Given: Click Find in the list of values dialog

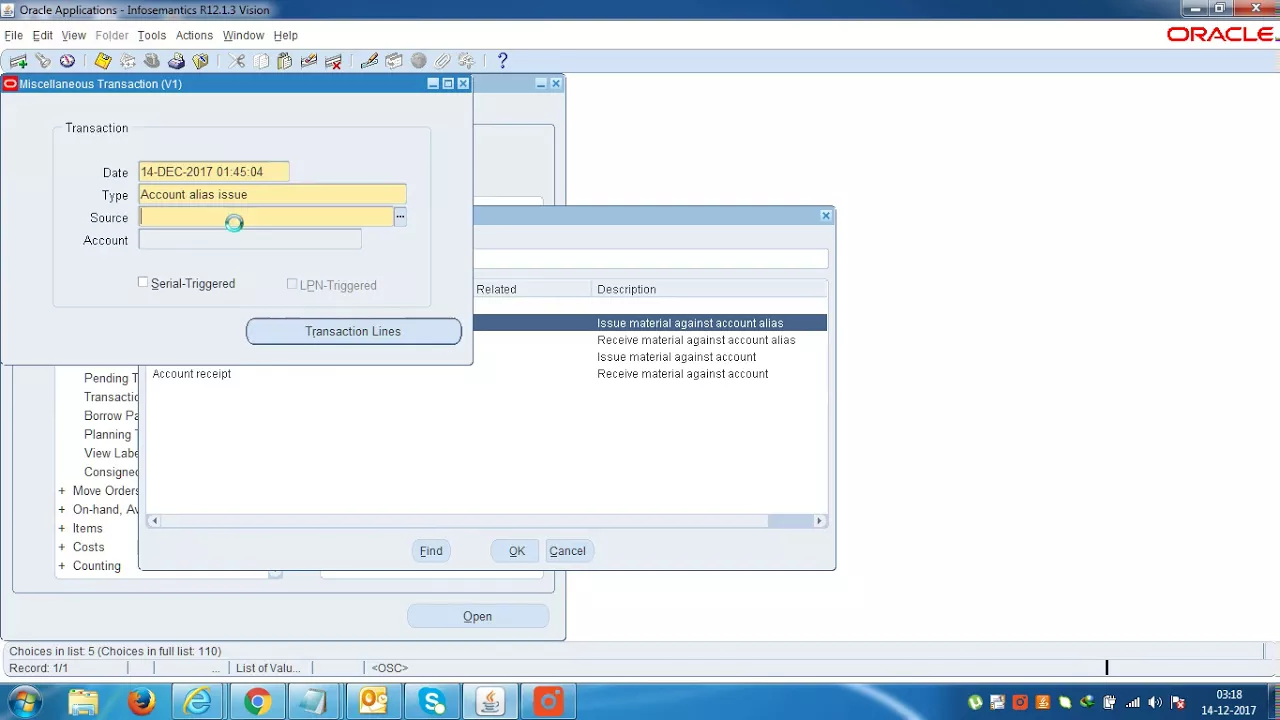Looking at the screenshot, I should pos(431,551).
